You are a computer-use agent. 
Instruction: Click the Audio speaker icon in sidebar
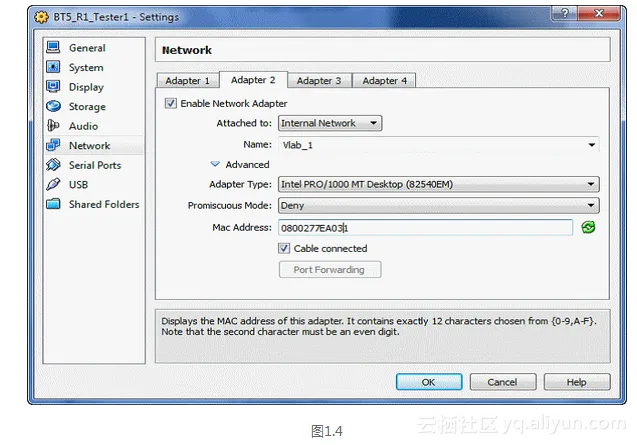[x=53, y=126]
